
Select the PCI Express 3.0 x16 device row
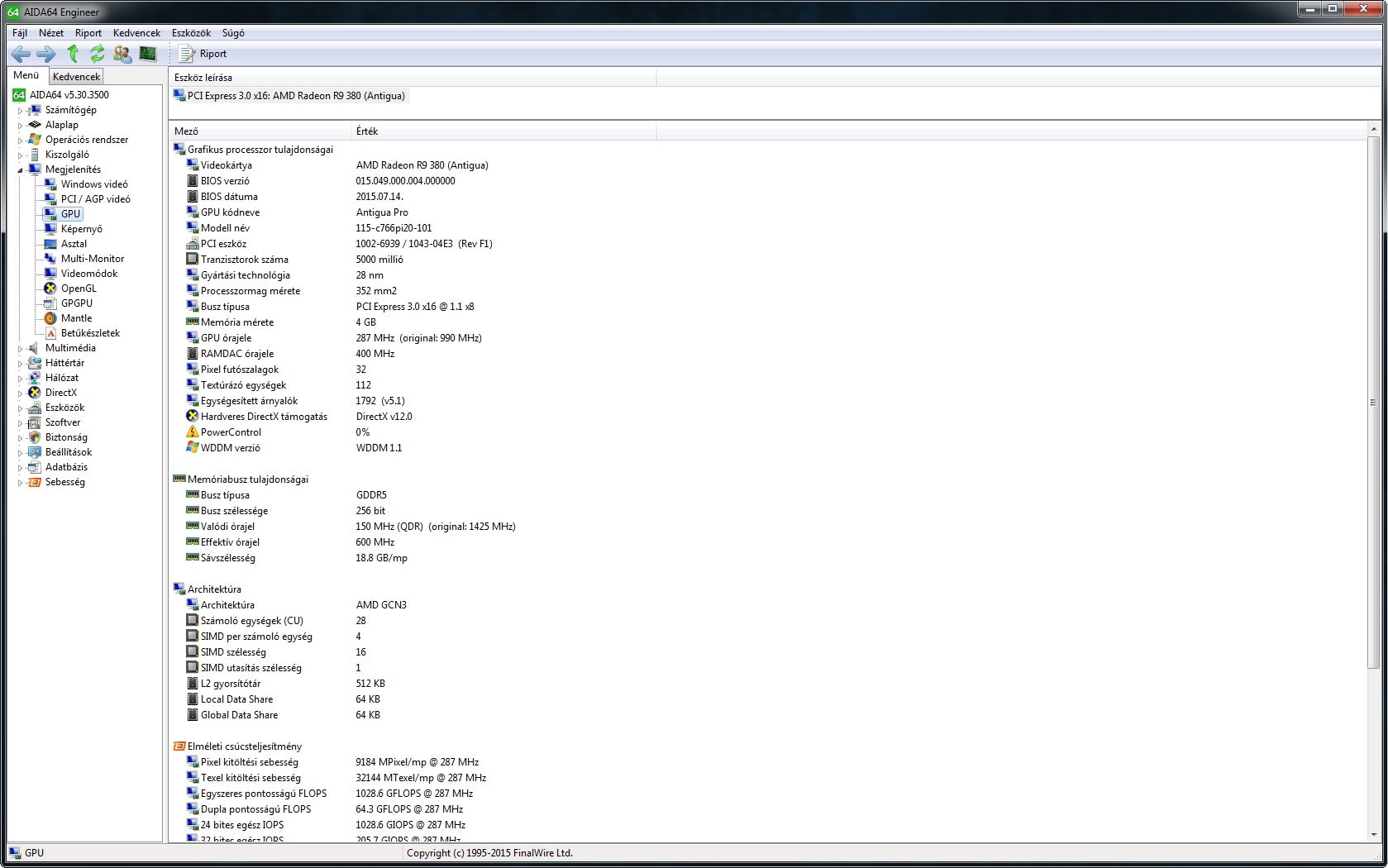[290, 96]
